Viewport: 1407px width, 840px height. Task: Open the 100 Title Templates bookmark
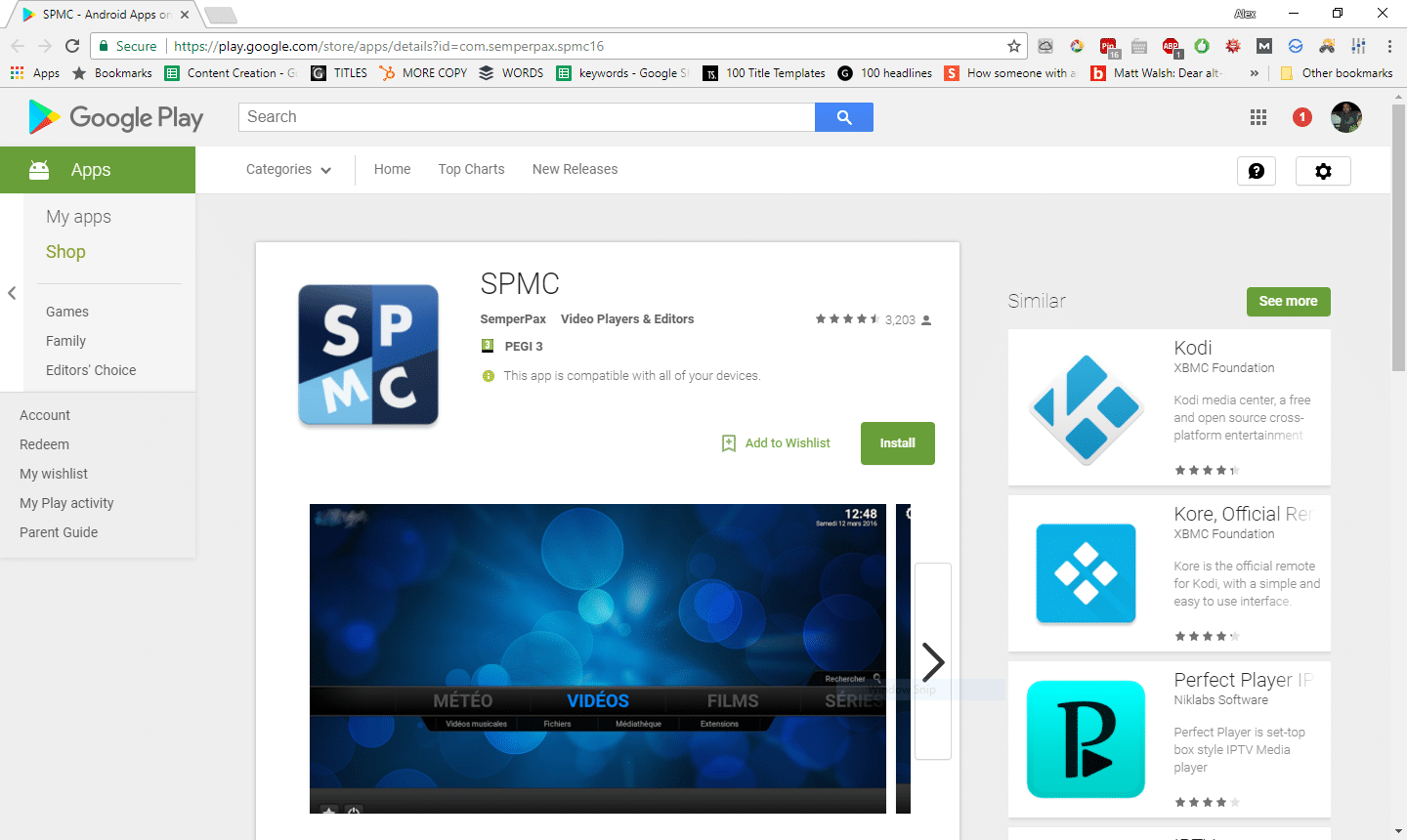click(764, 73)
